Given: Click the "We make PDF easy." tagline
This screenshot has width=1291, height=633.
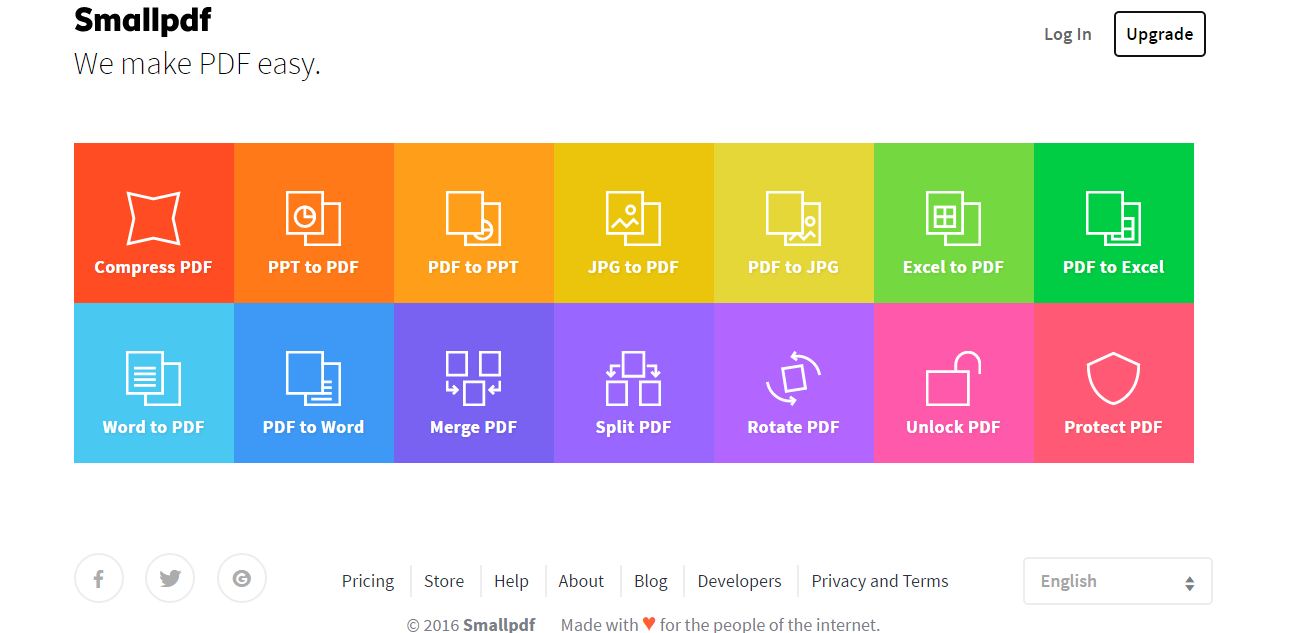Looking at the screenshot, I should point(197,65).
